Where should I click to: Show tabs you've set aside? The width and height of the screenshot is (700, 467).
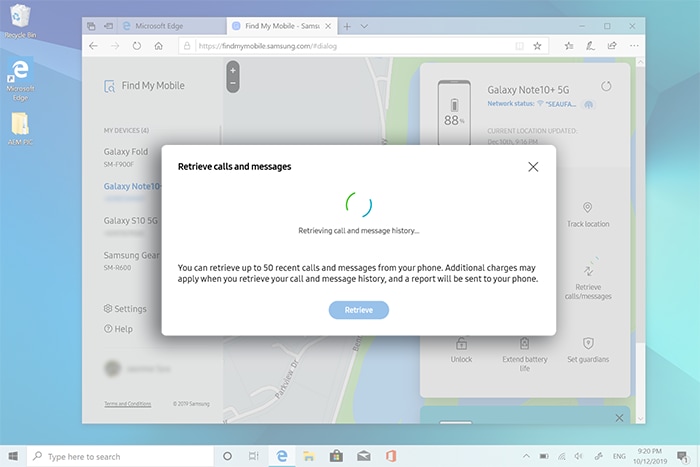point(91,26)
